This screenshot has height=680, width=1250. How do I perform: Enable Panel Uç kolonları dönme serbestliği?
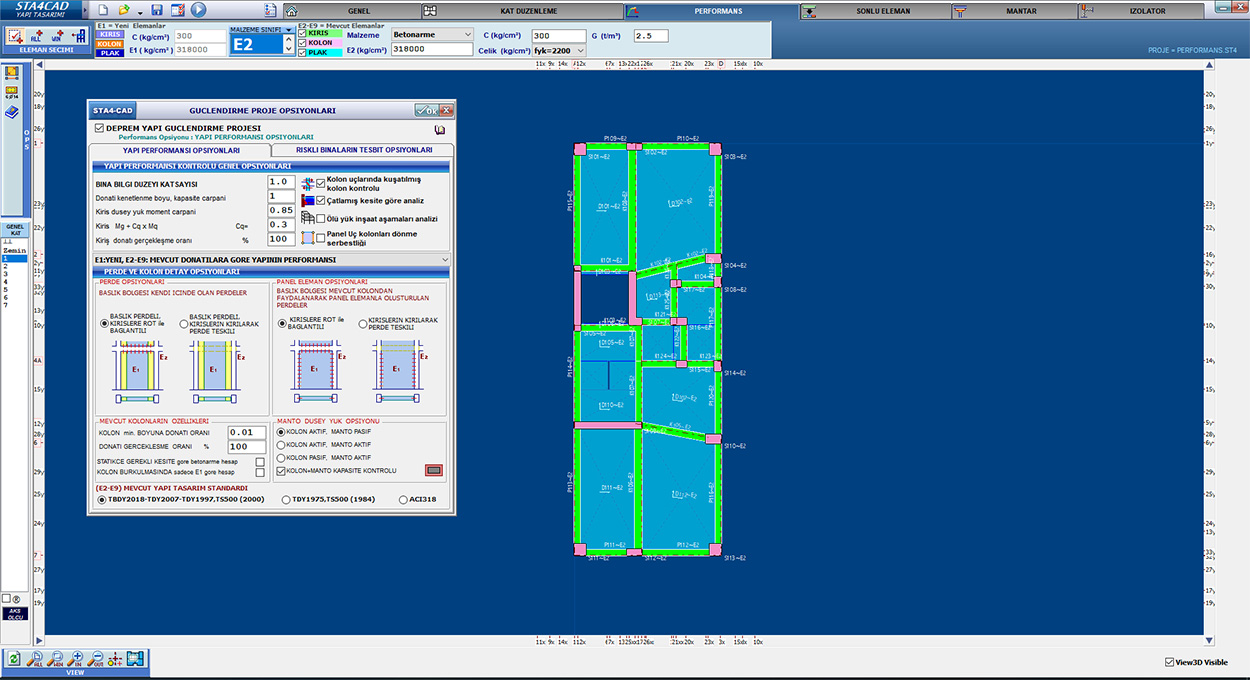[x=321, y=238]
